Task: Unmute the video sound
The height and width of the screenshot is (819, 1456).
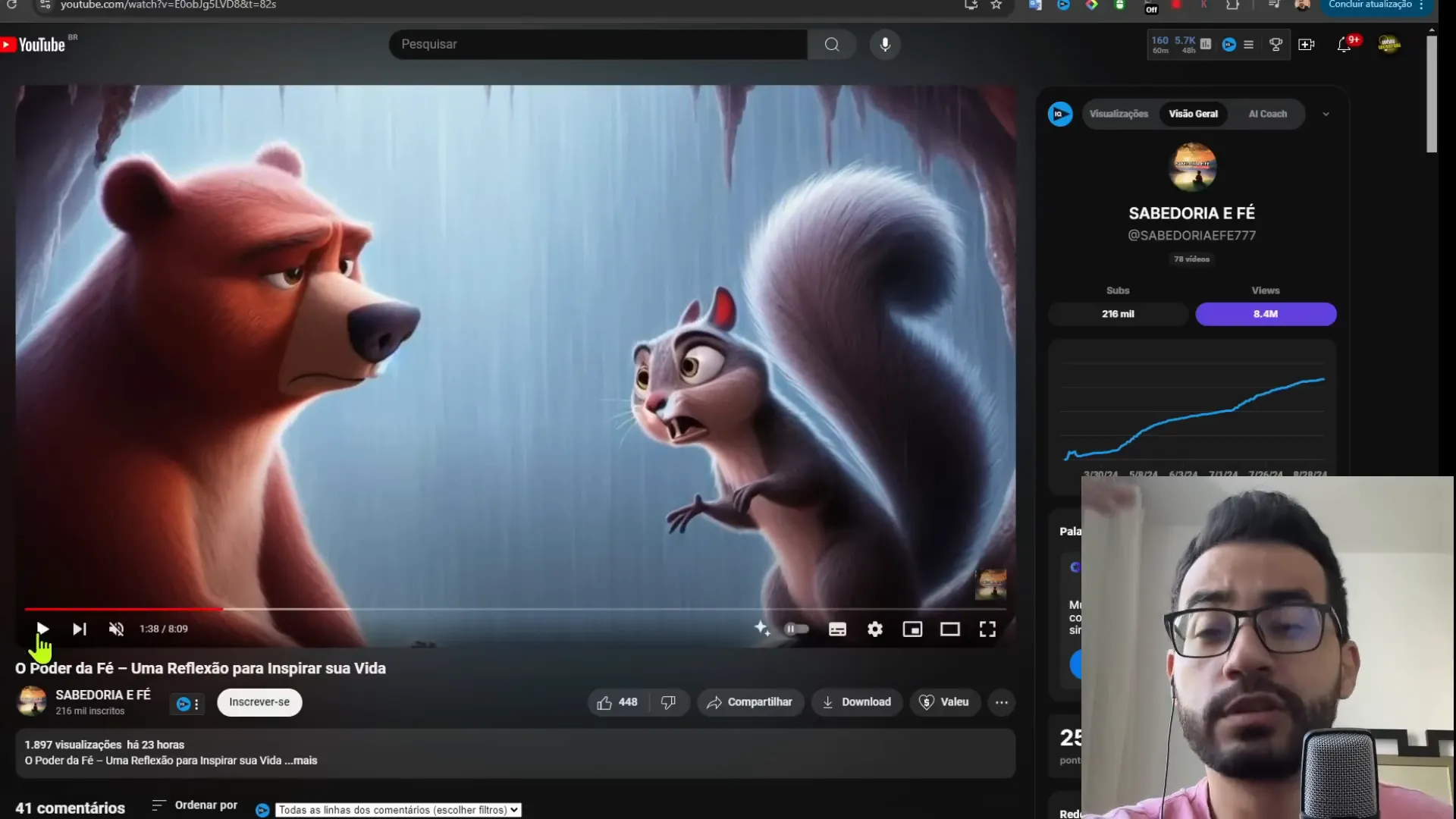Action: click(x=116, y=629)
